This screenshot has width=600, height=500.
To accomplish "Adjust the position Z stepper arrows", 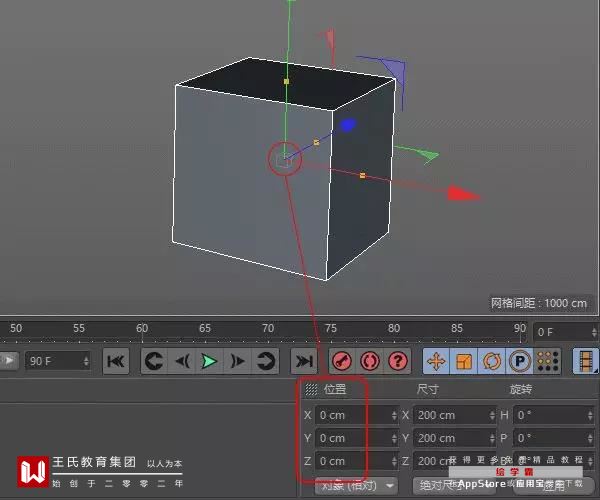I will (x=394, y=461).
